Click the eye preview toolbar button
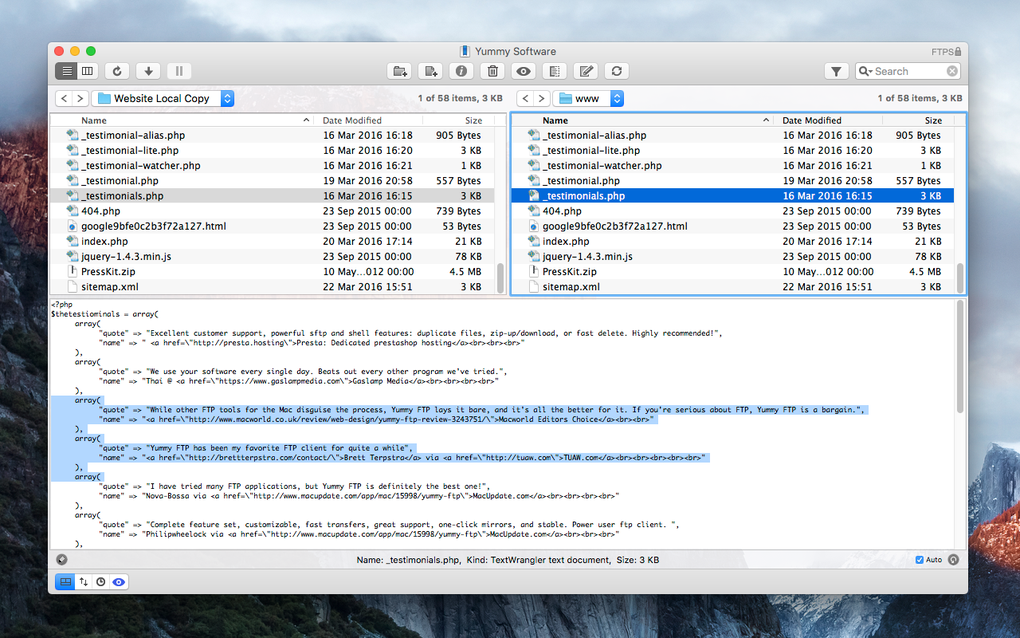The image size is (1020, 638). click(x=524, y=71)
